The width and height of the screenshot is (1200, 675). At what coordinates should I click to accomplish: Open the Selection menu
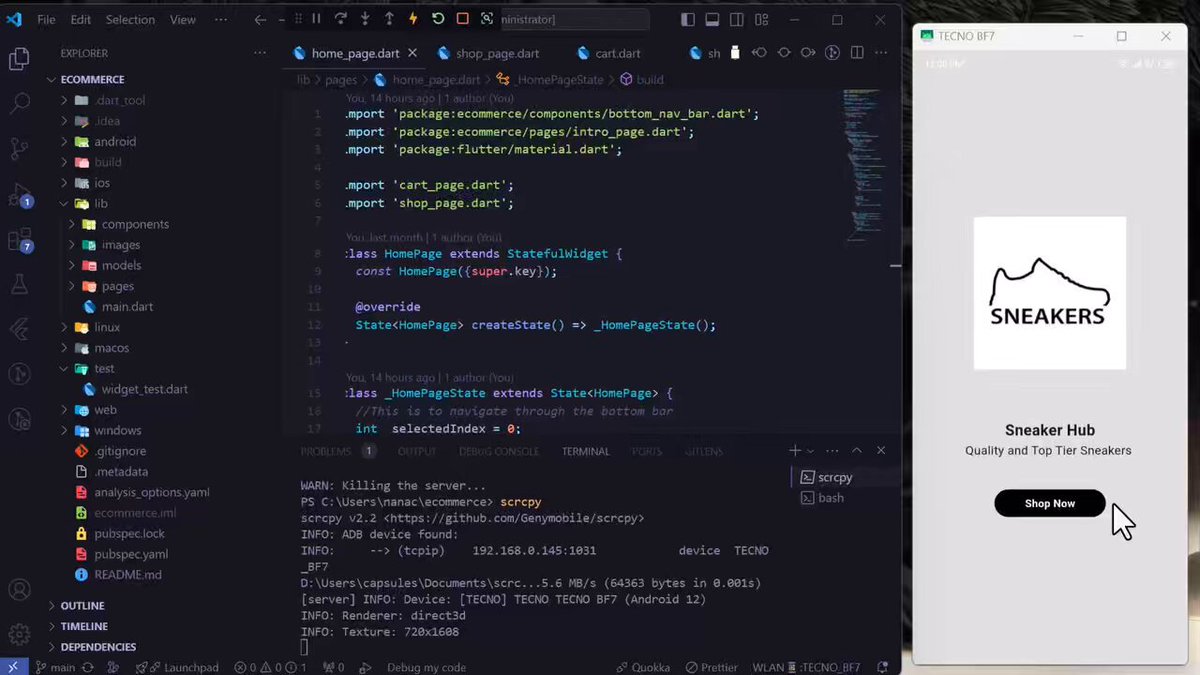click(130, 20)
